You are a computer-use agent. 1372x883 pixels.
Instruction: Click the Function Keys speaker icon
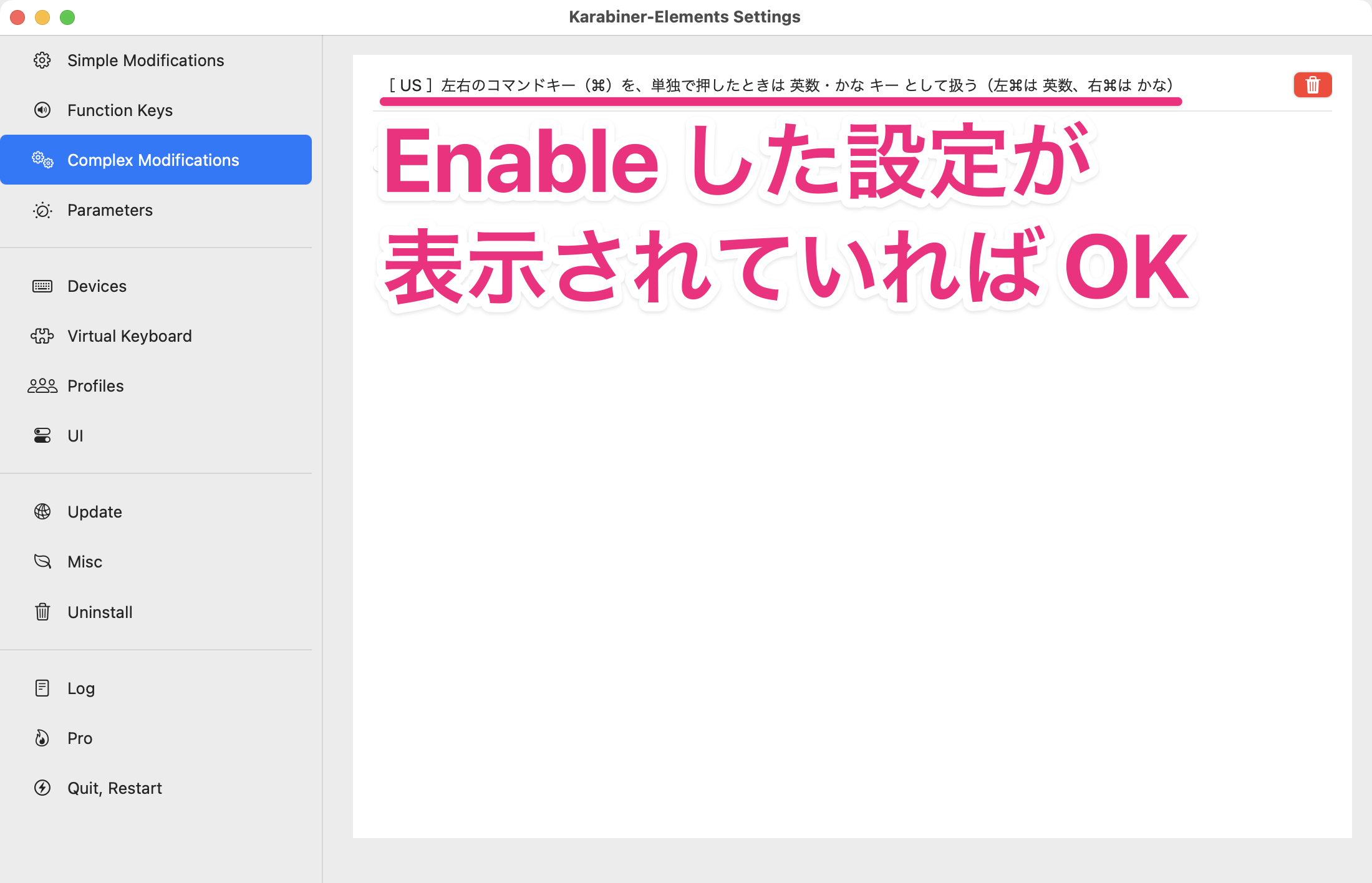coord(42,110)
